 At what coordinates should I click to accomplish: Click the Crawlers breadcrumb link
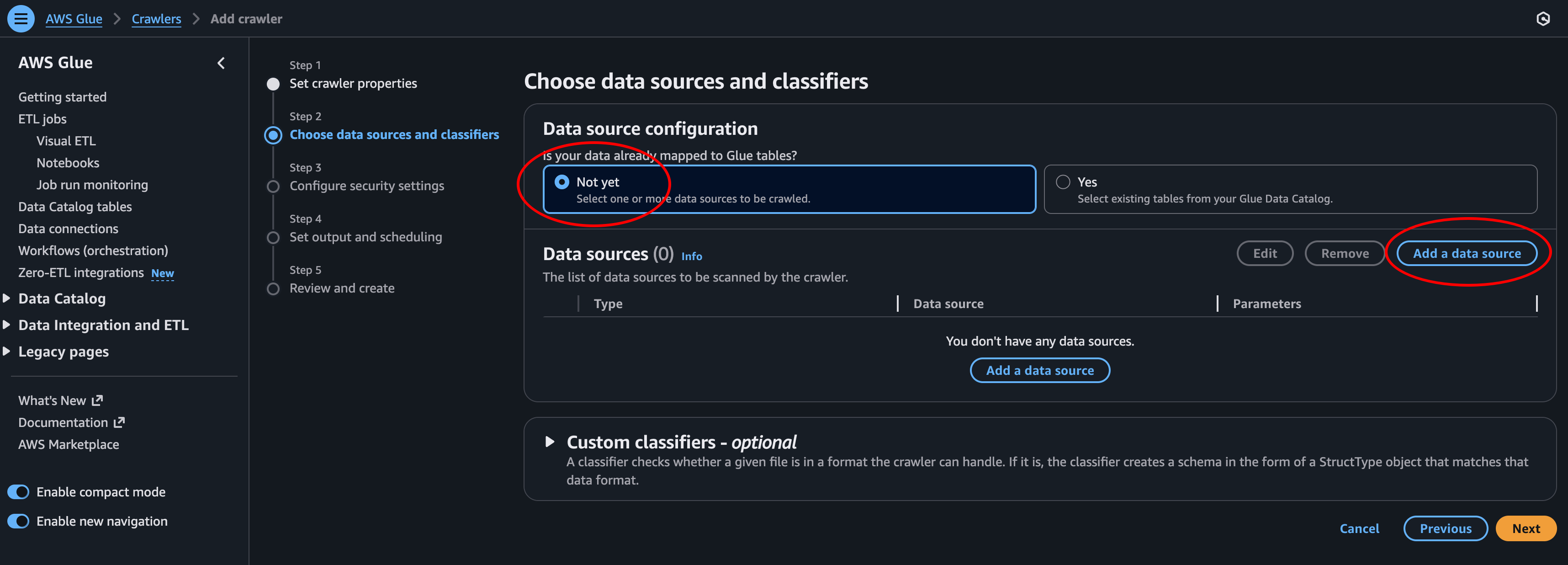pos(156,19)
